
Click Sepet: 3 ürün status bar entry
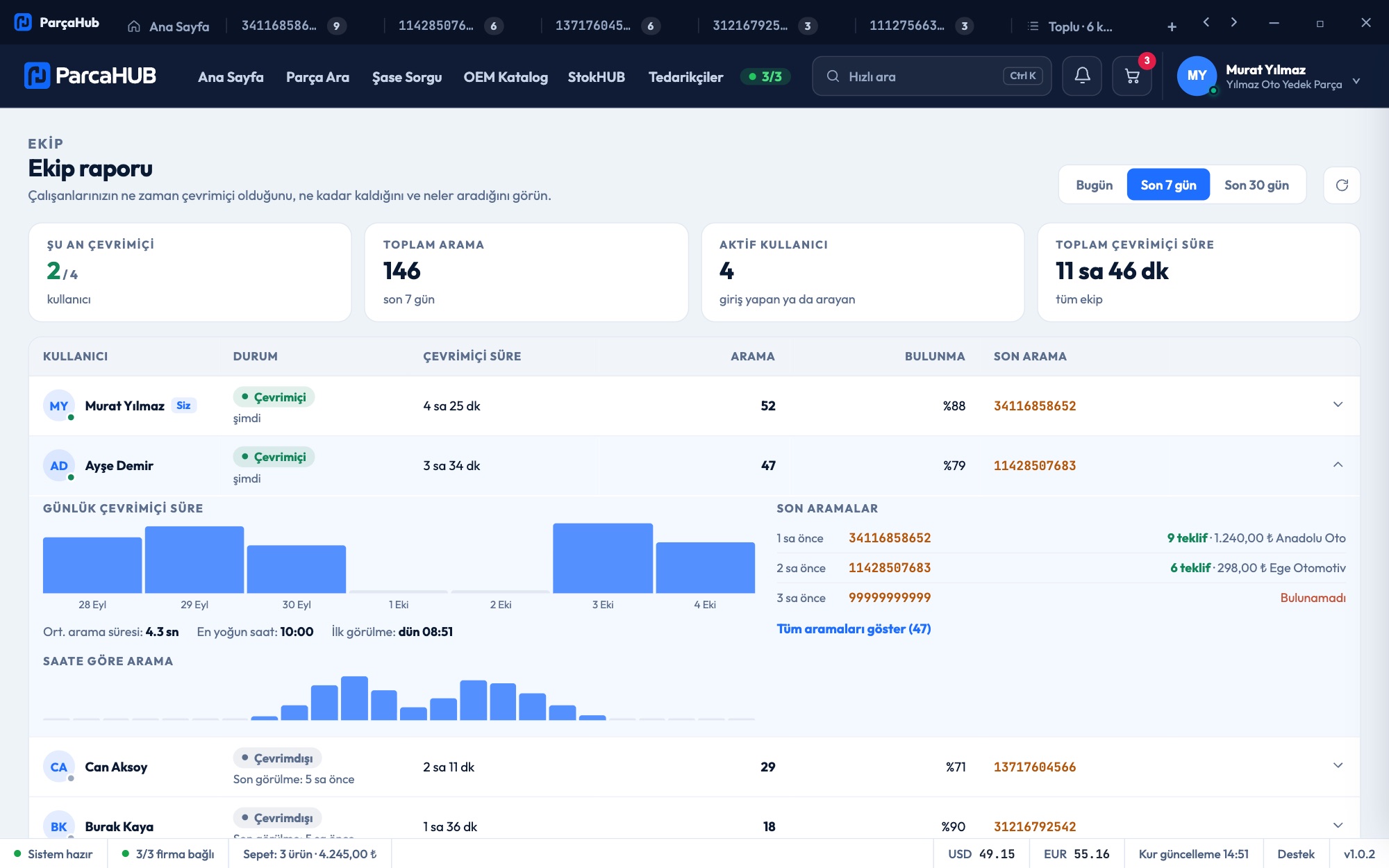click(310, 854)
